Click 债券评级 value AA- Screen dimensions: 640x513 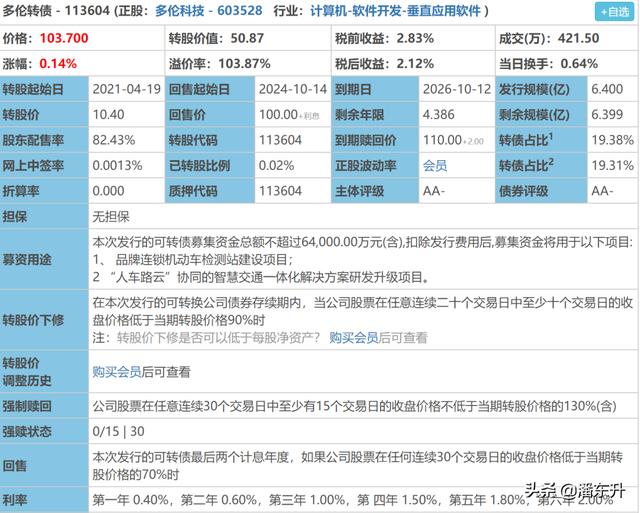pyautogui.click(x=602, y=191)
